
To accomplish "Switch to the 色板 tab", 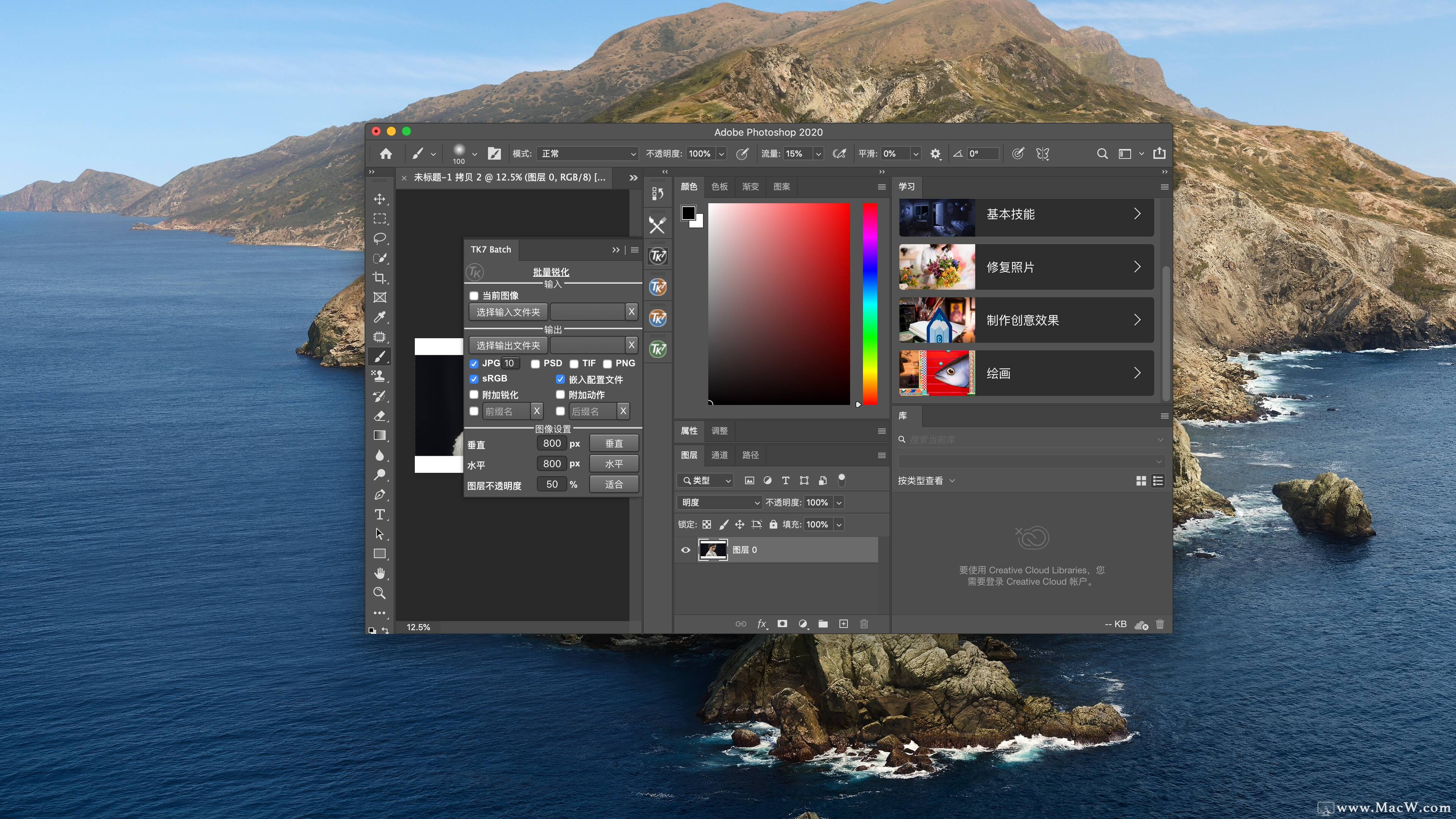I will point(719,187).
